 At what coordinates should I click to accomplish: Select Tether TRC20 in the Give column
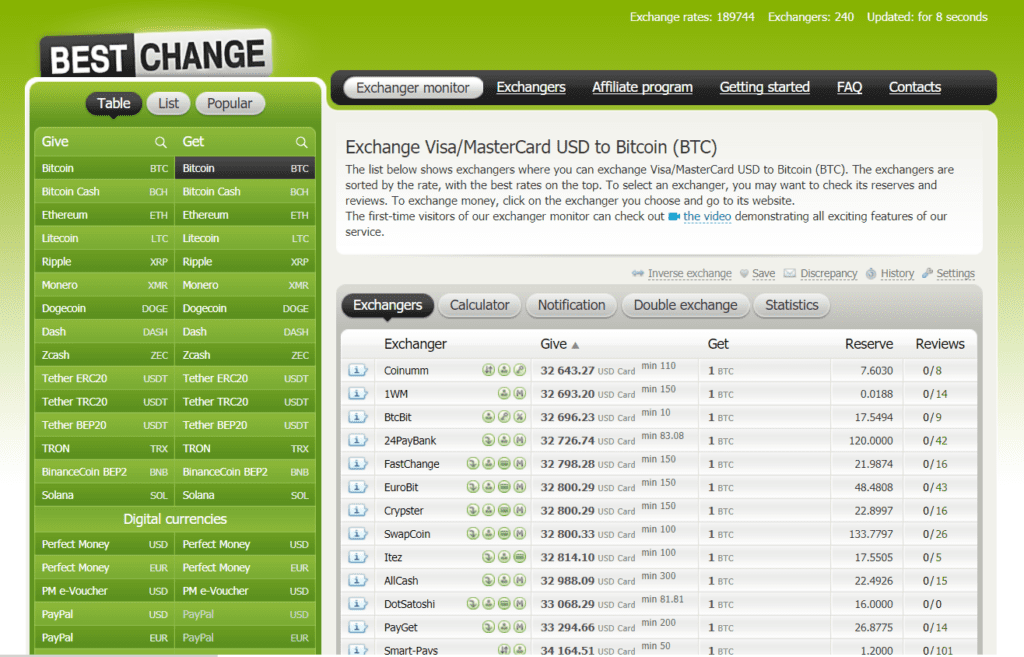104,402
